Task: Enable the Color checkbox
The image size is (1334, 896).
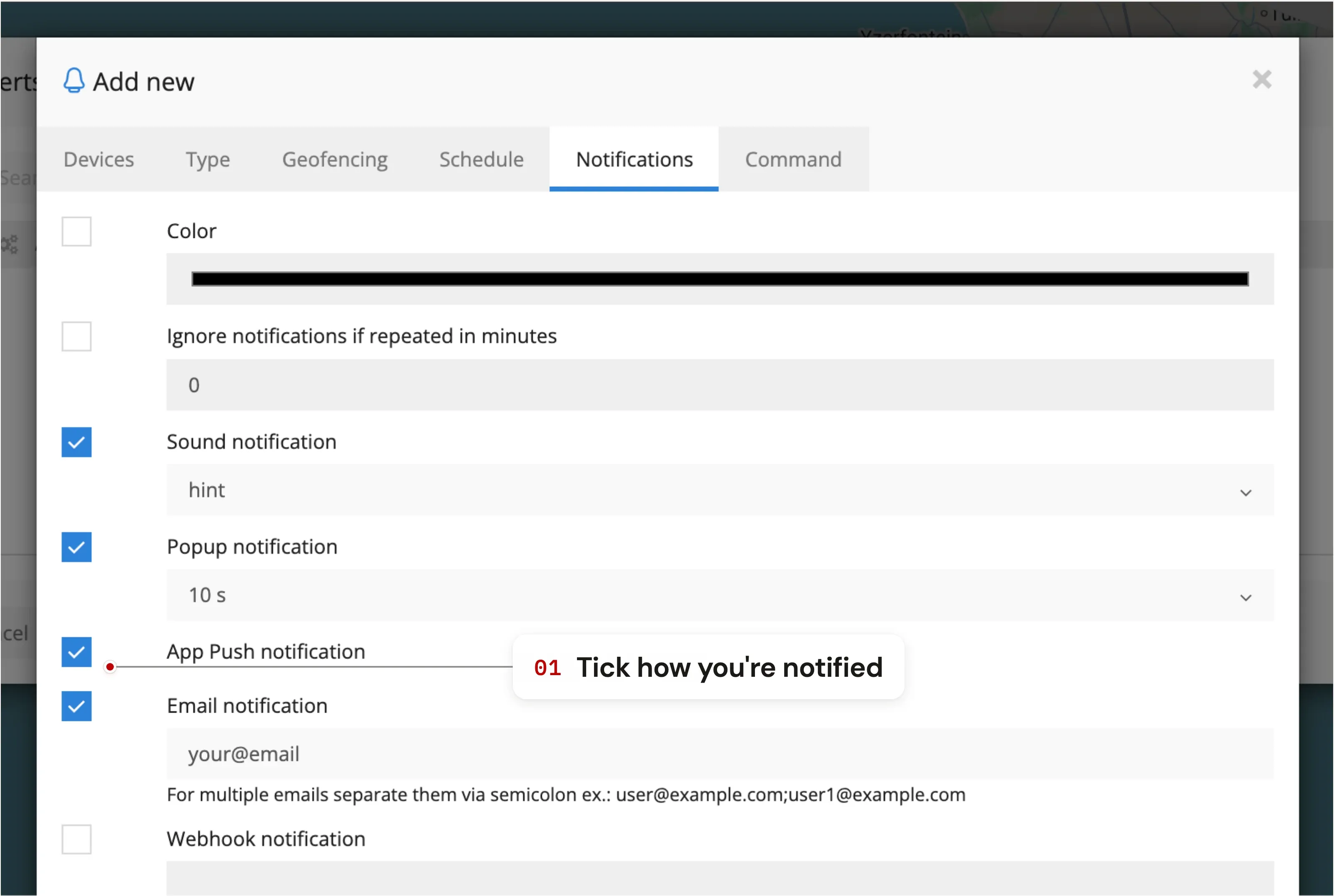Action: (77, 231)
